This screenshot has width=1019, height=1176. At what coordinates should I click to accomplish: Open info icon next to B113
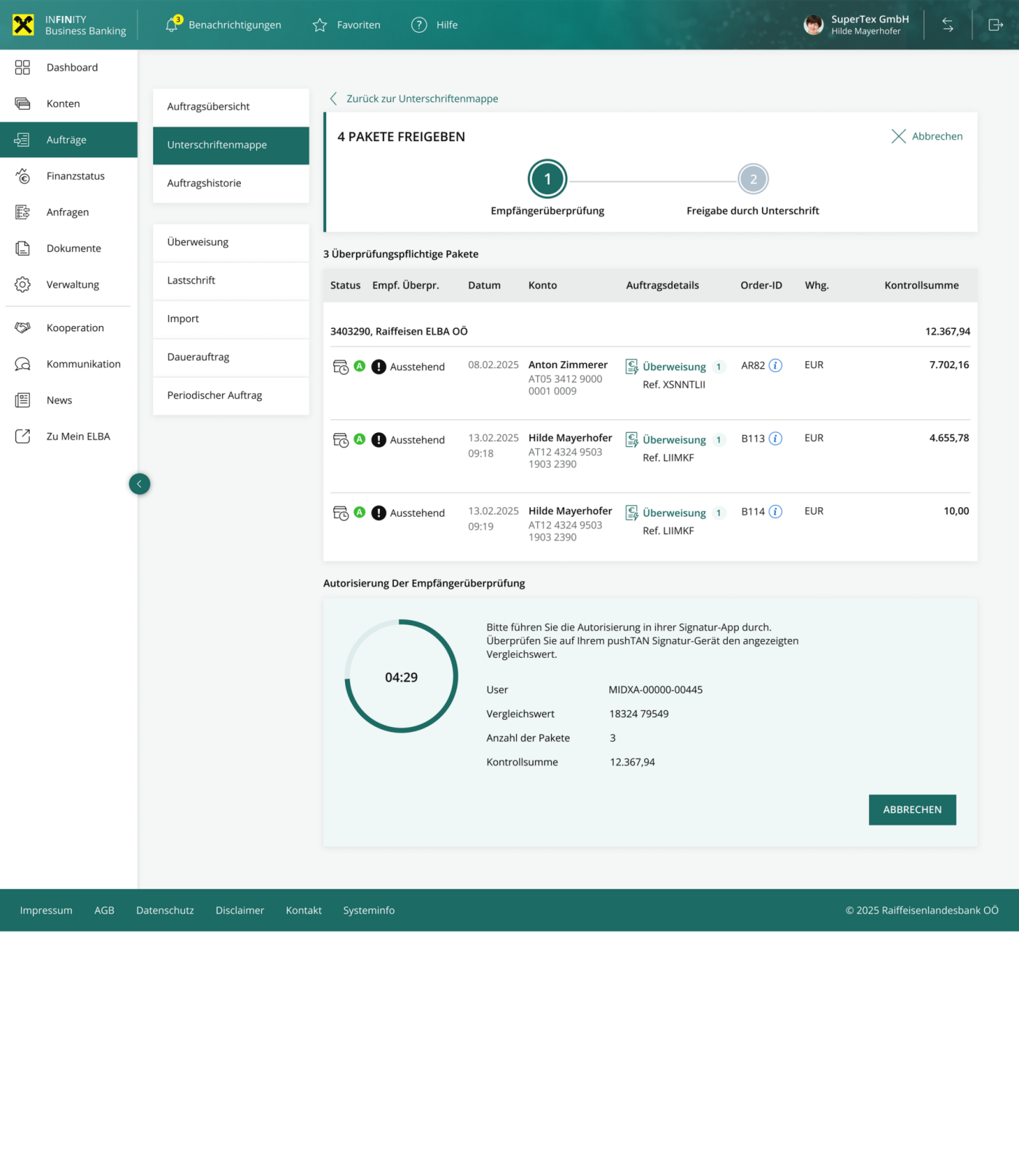coord(776,438)
